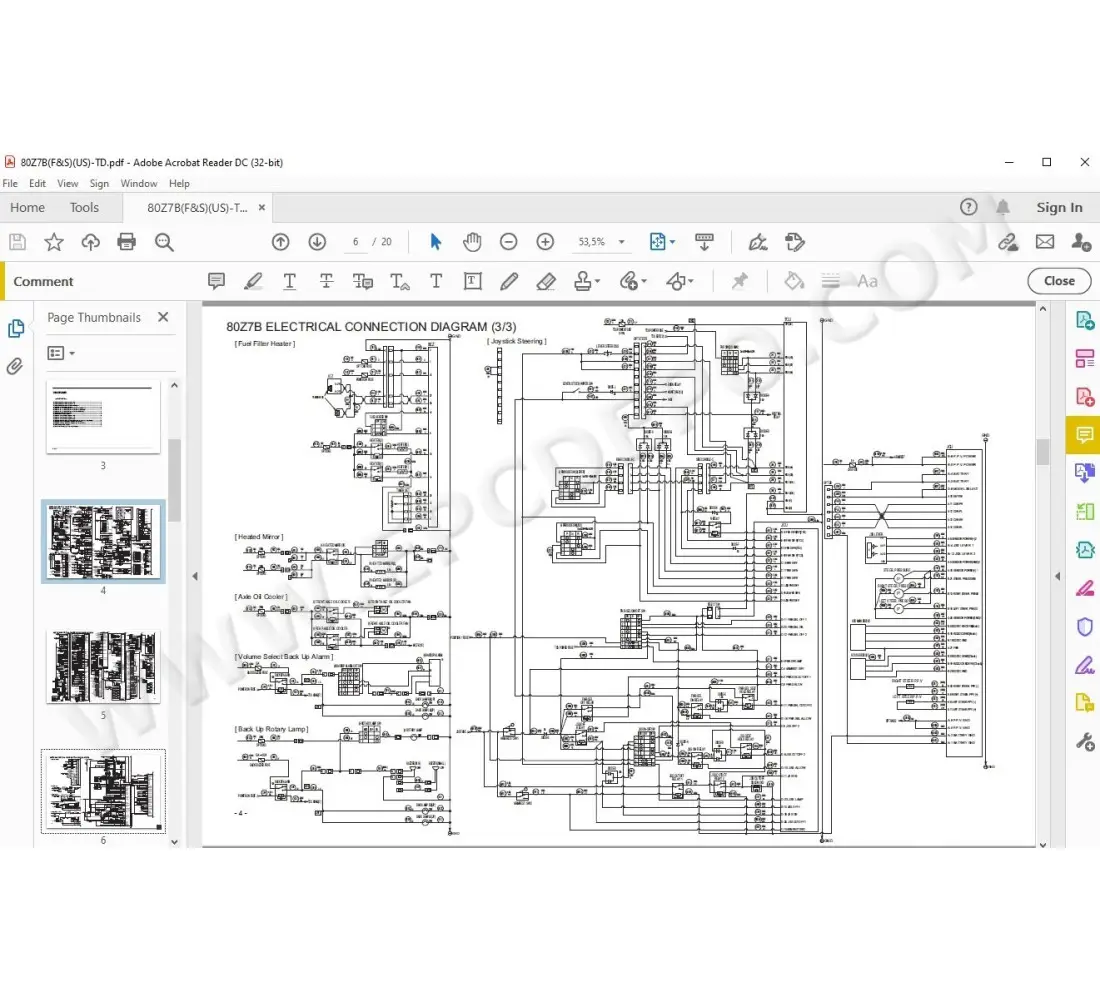Switch to the Tools tab

coord(84,208)
